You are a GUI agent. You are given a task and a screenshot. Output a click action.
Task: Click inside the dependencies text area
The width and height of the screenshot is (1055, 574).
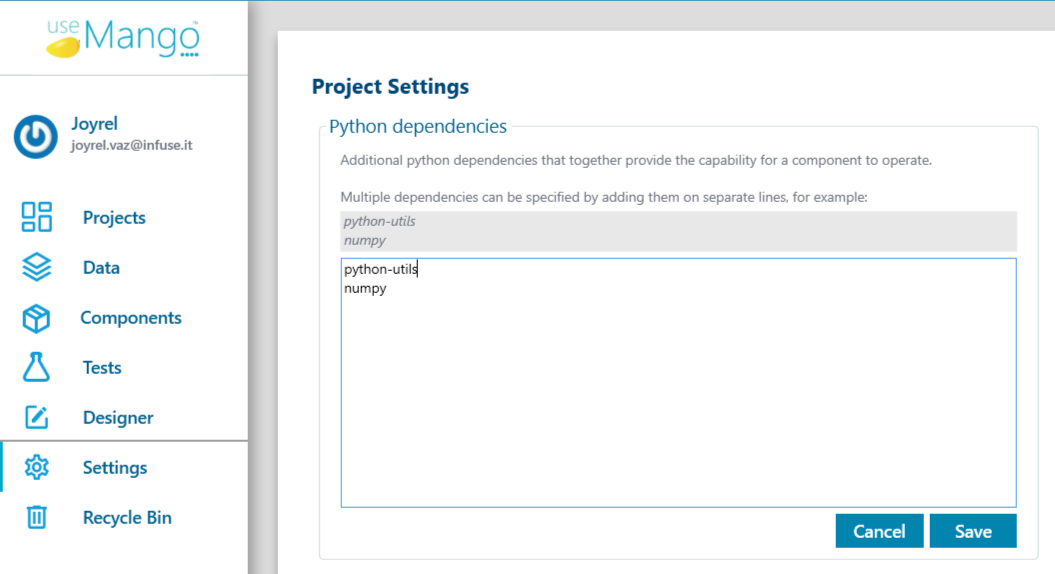678,382
